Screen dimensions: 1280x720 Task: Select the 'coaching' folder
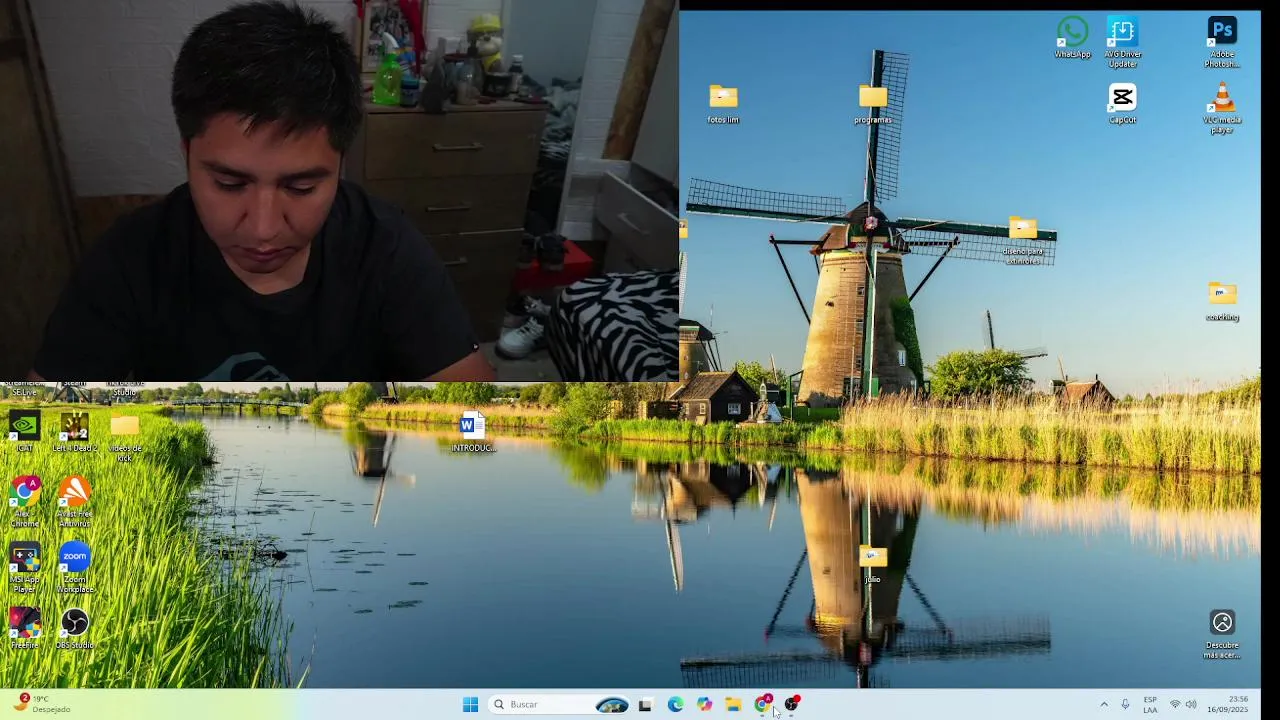[x=1221, y=302]
